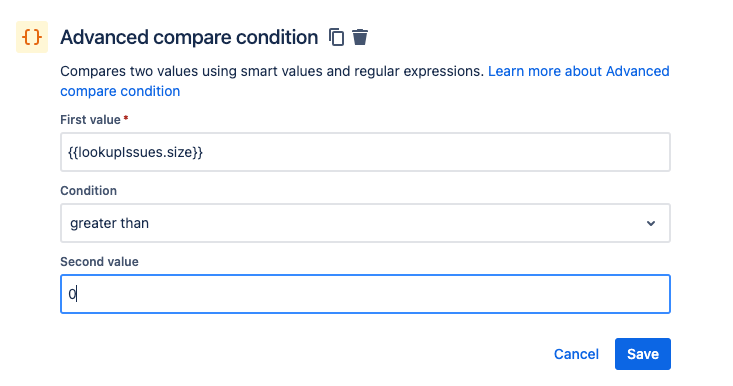This screenshot has width=733, height=386.
Task: Click the 'greater than' selected option text
Action: [109, 223]
